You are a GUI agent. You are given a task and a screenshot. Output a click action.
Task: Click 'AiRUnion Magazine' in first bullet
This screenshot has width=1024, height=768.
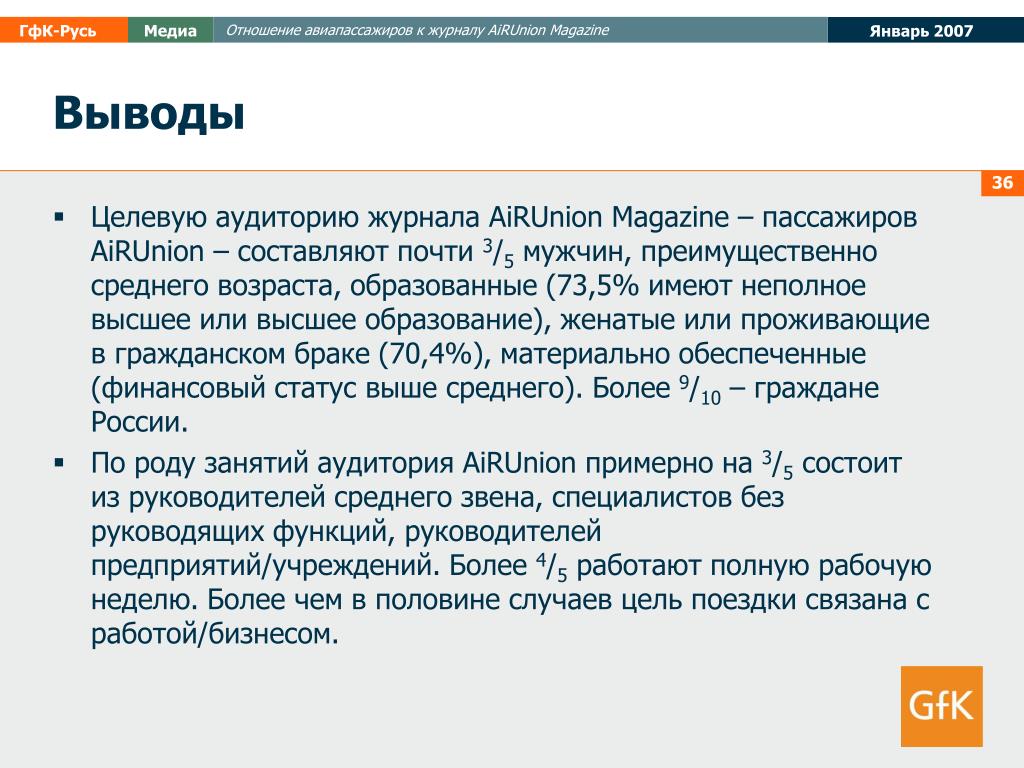point(609,217)
